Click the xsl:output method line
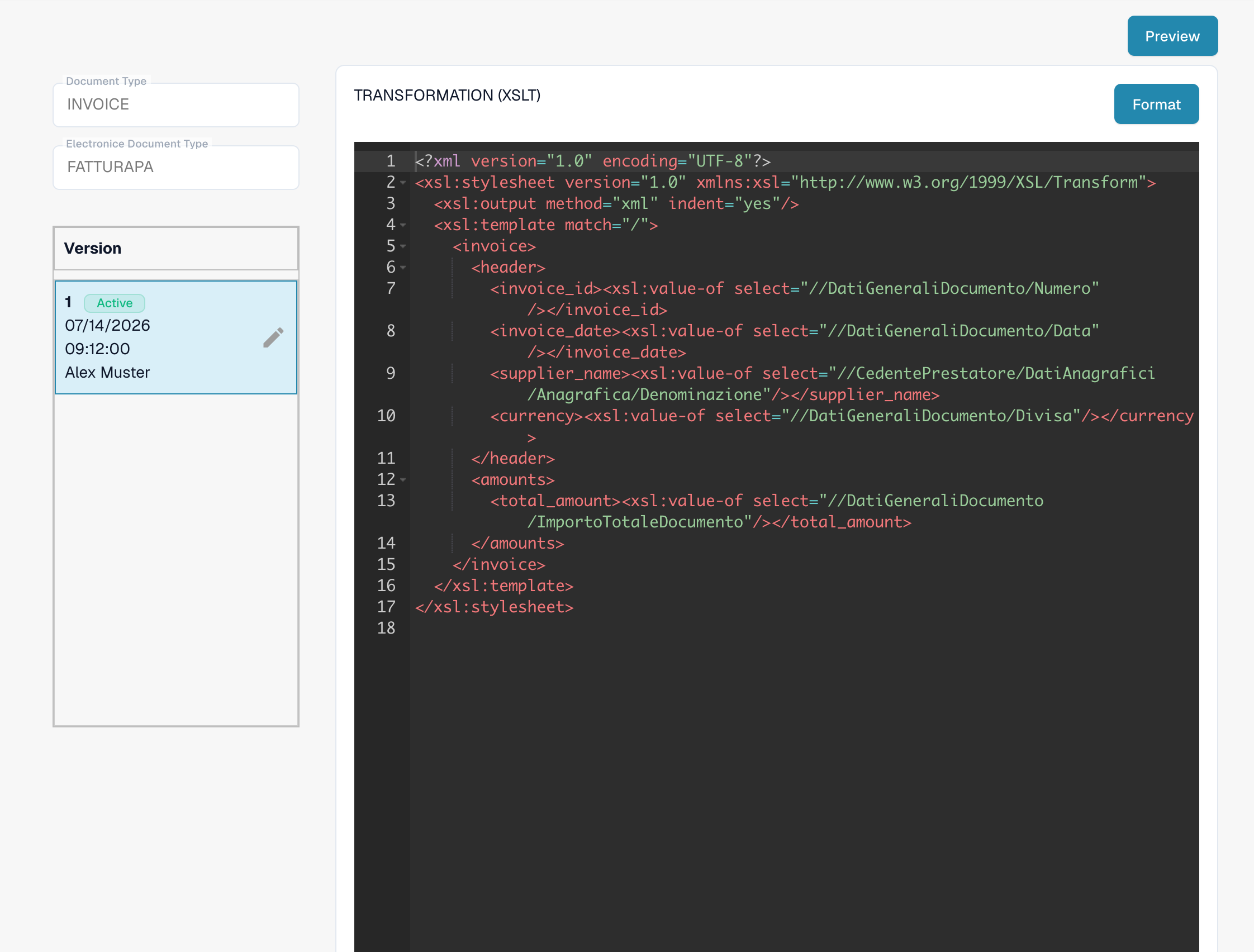Image resolution: width=1254 pixels, height=952 pixels. click(x=616, y=204)
